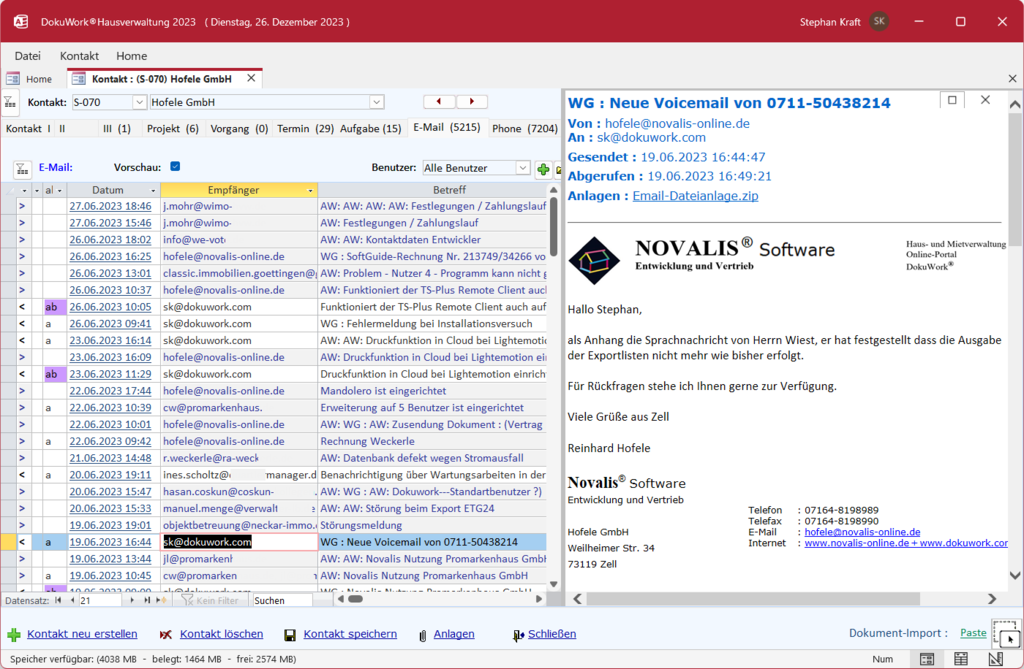Image resolution: width=1024 pixels, height=669 pixels.
Task: Open the Email-Dateianlage.zip attachment
Action: point(695,196)
